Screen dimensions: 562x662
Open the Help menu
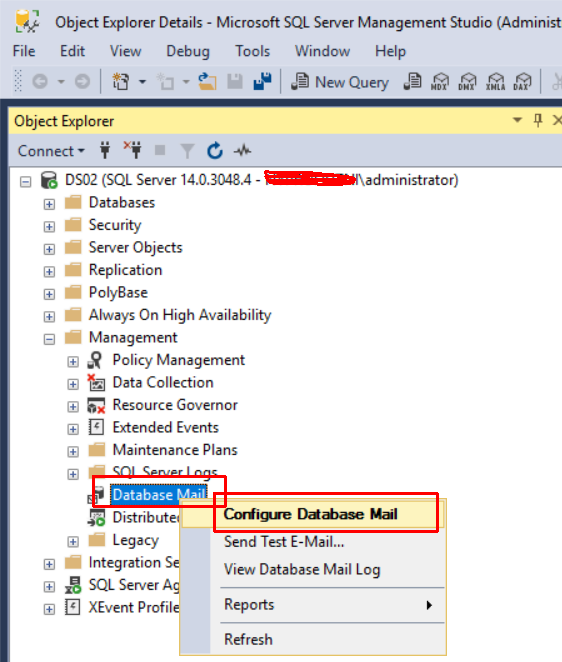[391, 51]
